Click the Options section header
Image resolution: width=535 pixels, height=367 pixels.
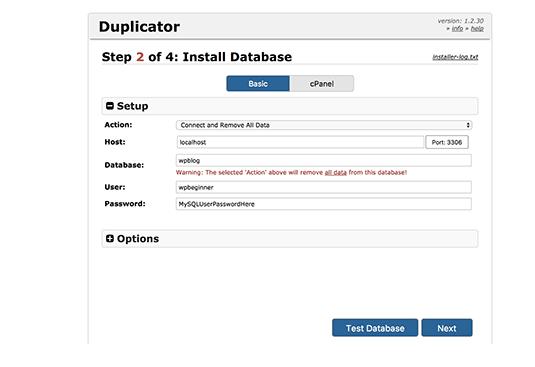(290, 239)
